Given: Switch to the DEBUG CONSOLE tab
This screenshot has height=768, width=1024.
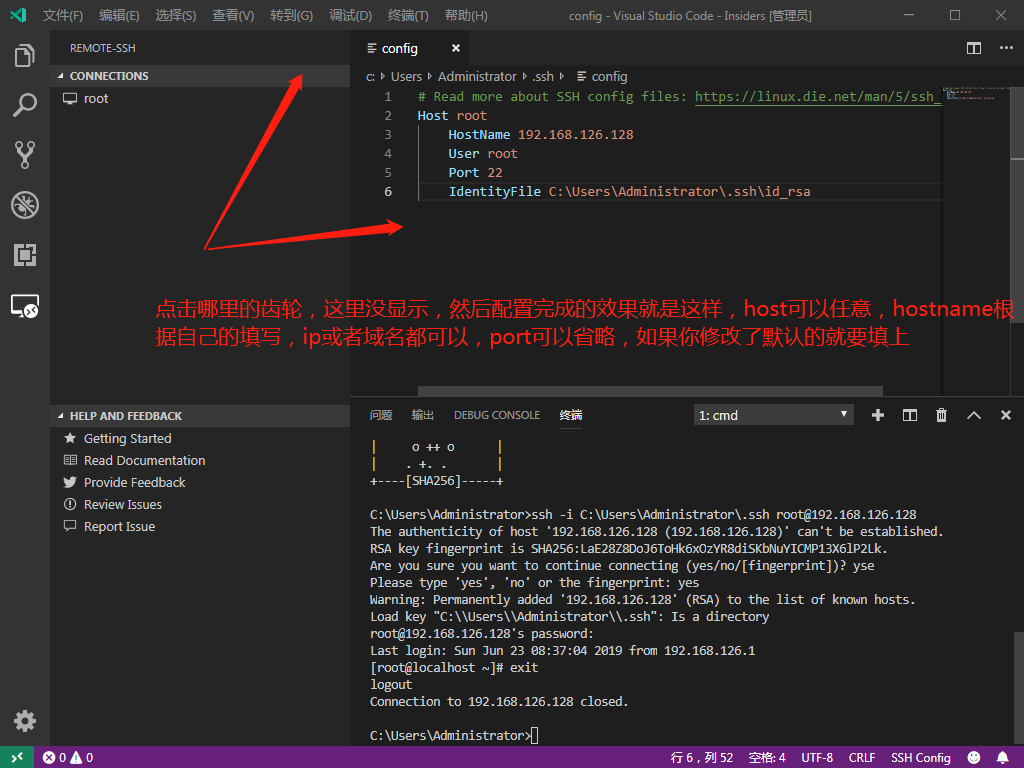Looking at the screenshot, I should point(496,414).
